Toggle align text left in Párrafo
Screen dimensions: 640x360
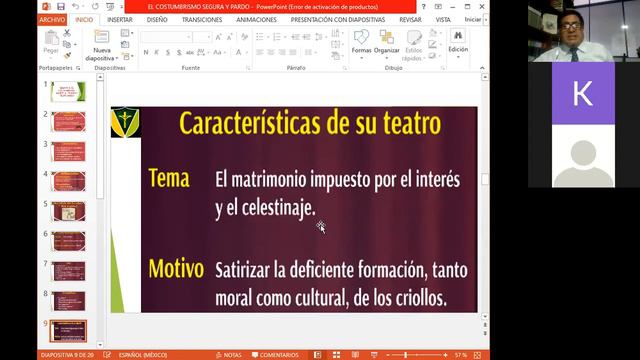[260, 52]
